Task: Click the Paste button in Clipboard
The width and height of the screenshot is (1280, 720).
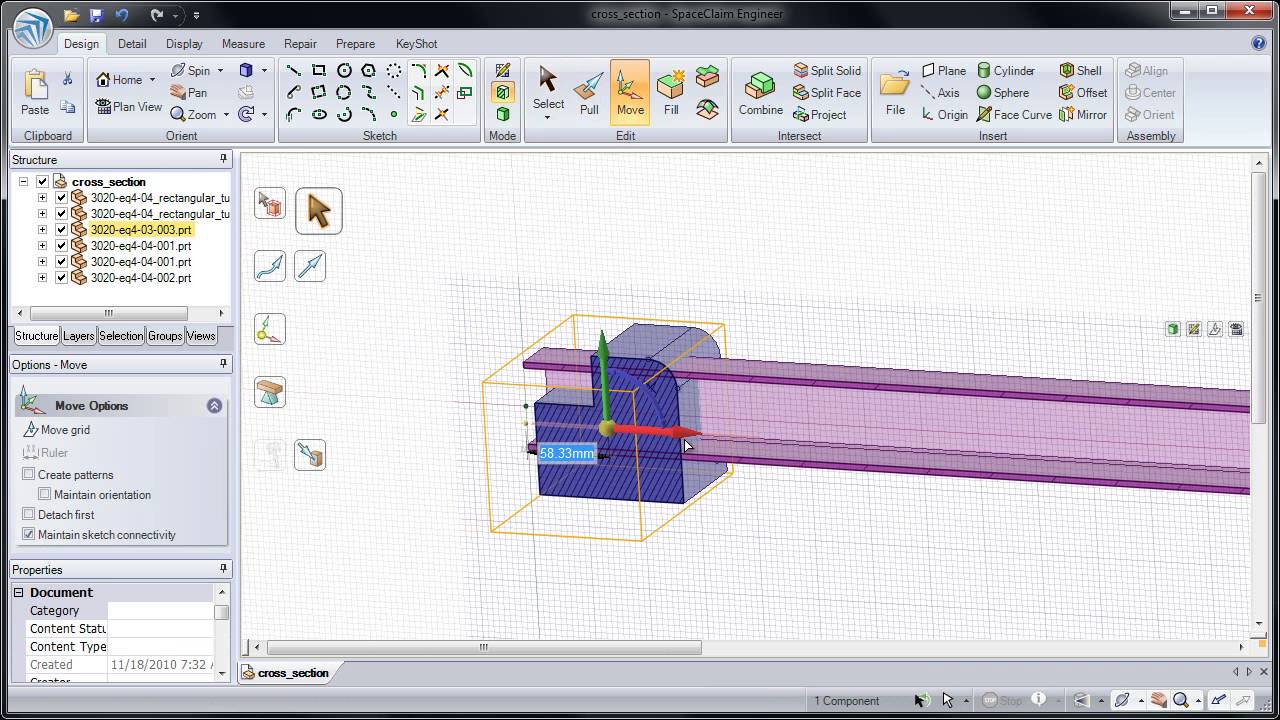Action: tap(35, 92)
